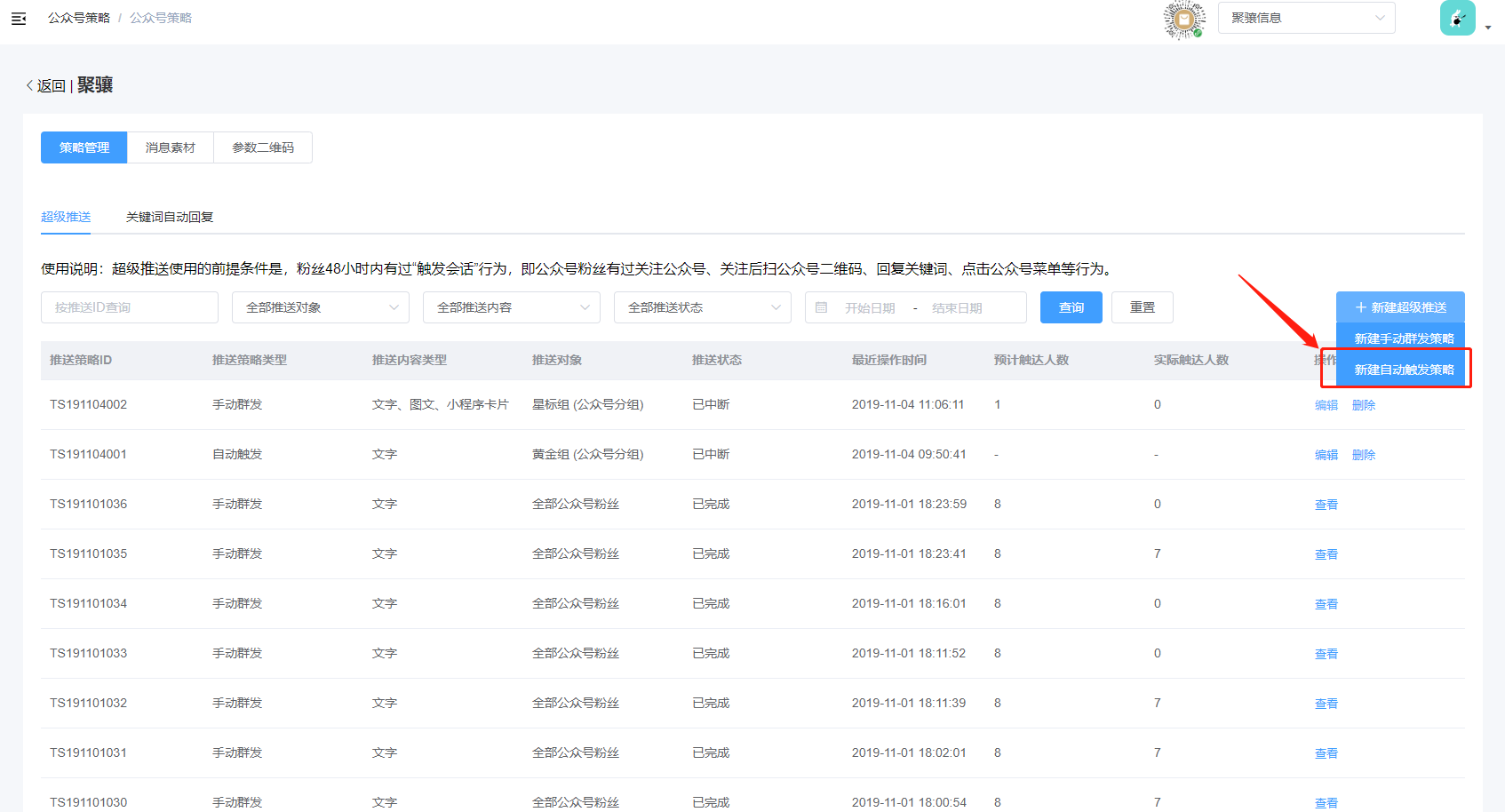
Task: Open the 全部推送内容 dropdown
Action: (511, 307)
